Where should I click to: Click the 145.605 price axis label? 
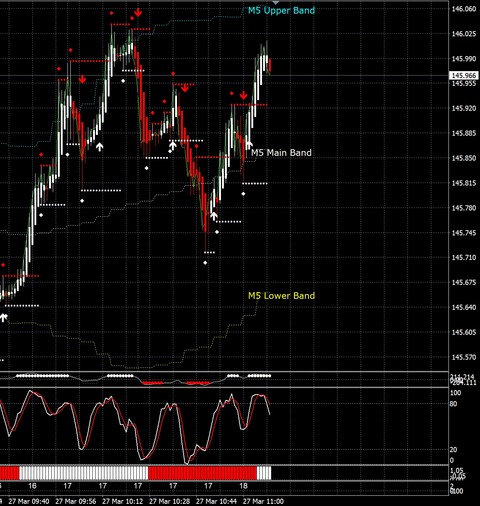464,332
